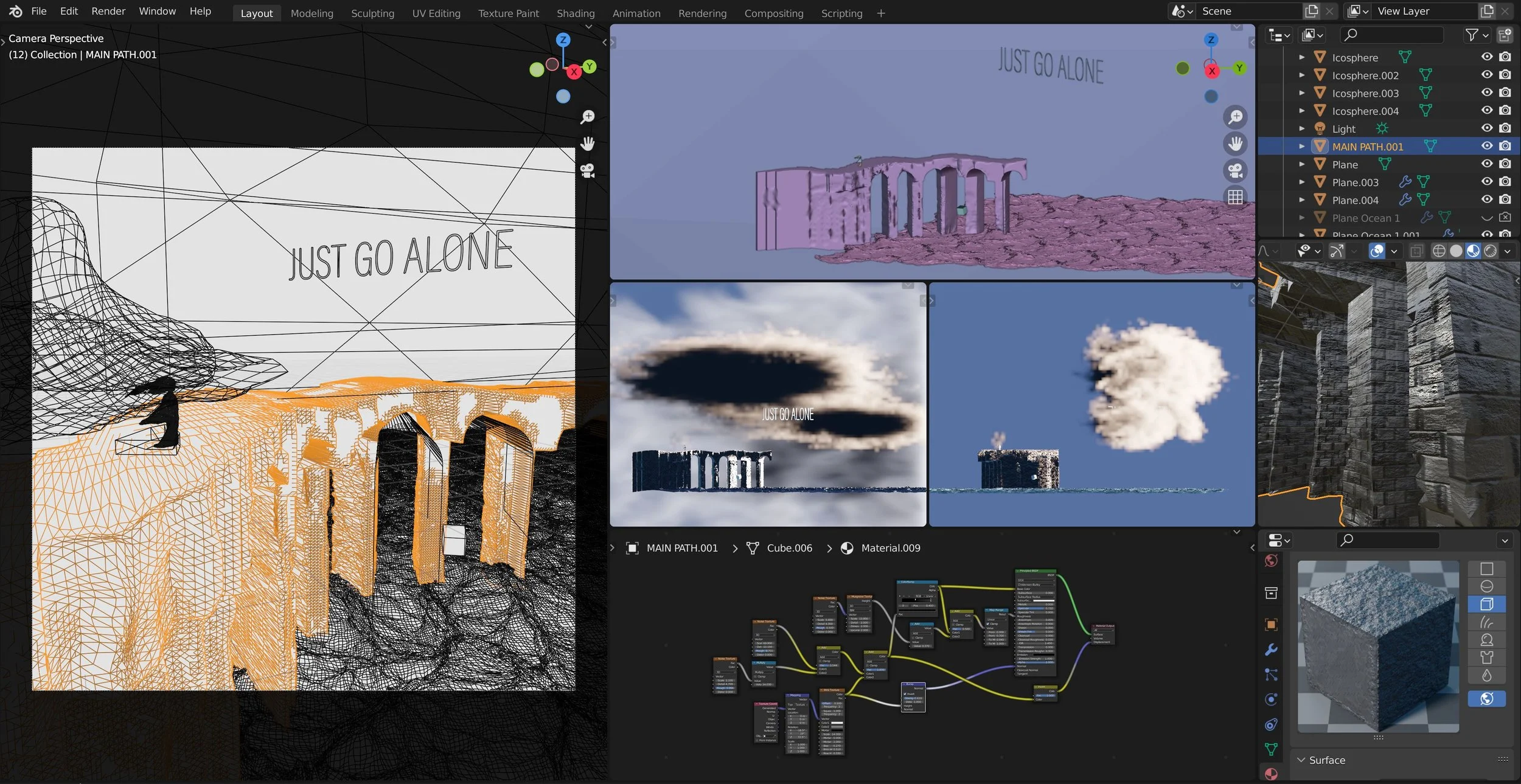Open the Object Constraints properties tab

coord(1271,724)
